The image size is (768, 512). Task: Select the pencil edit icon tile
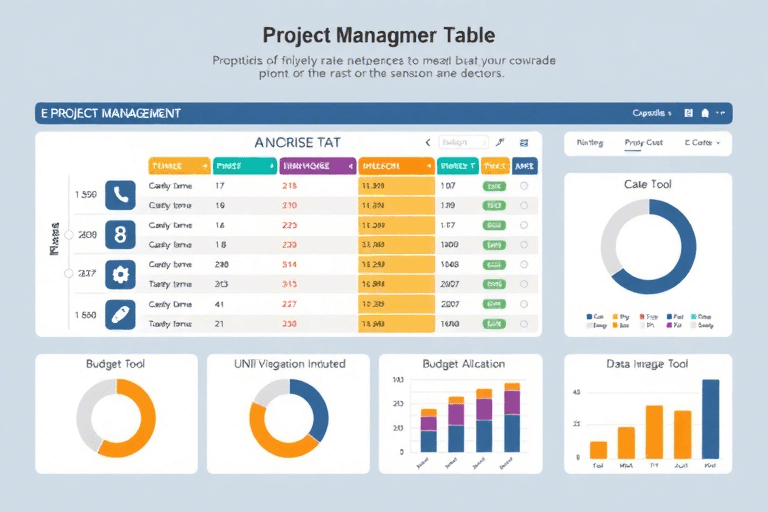pos(121,313)
